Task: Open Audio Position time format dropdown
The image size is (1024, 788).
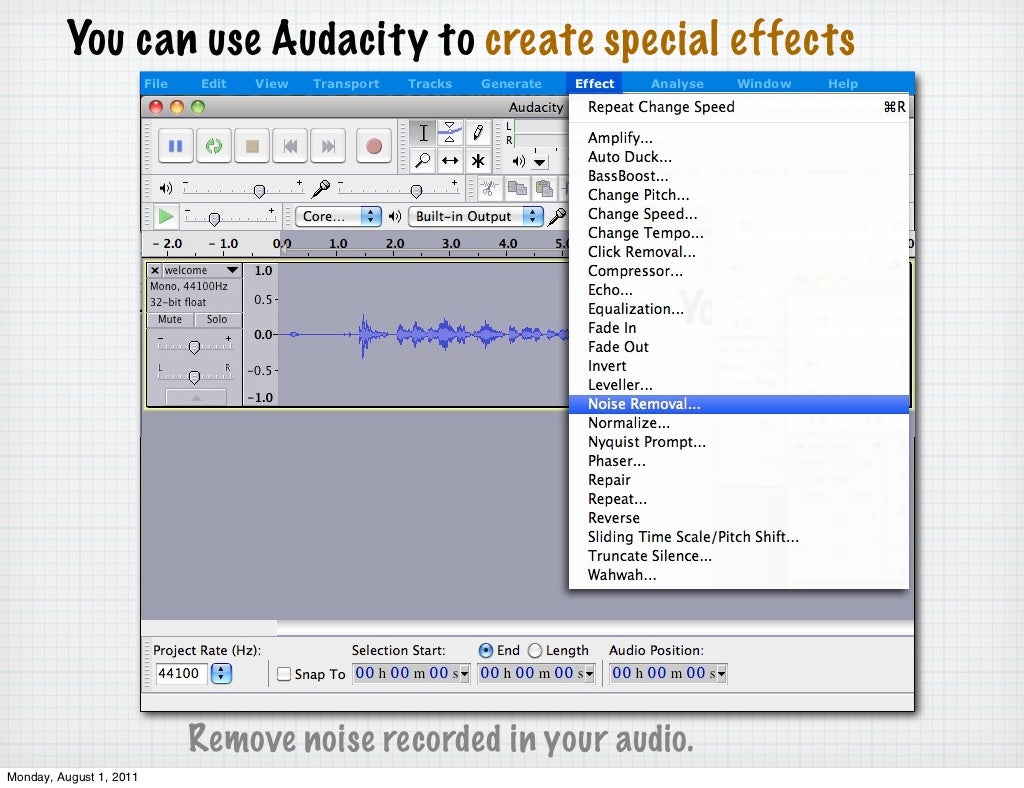Action: pyautogui.click(x=722, y=674)
